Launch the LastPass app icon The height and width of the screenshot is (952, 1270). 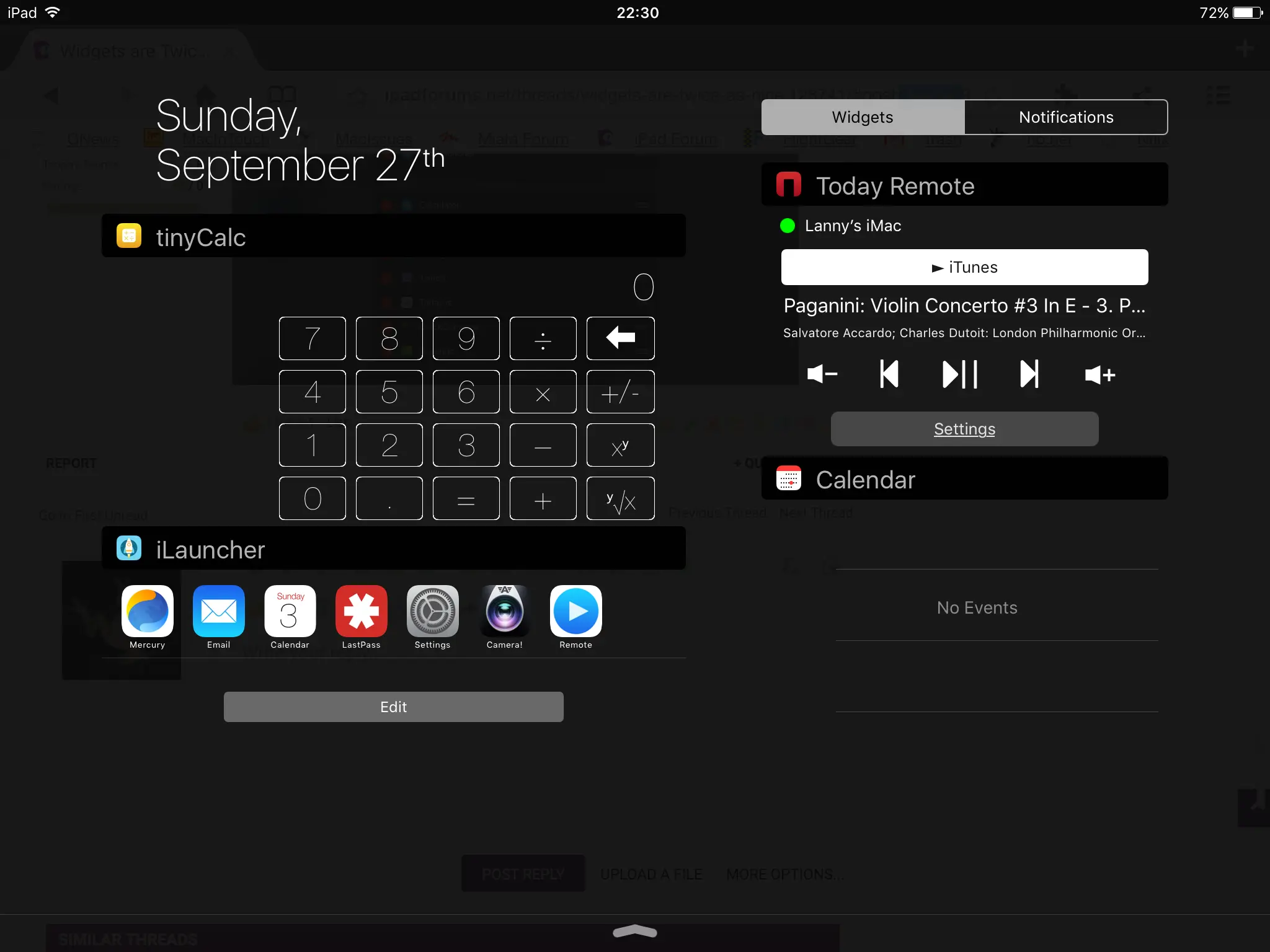point(361,612)
